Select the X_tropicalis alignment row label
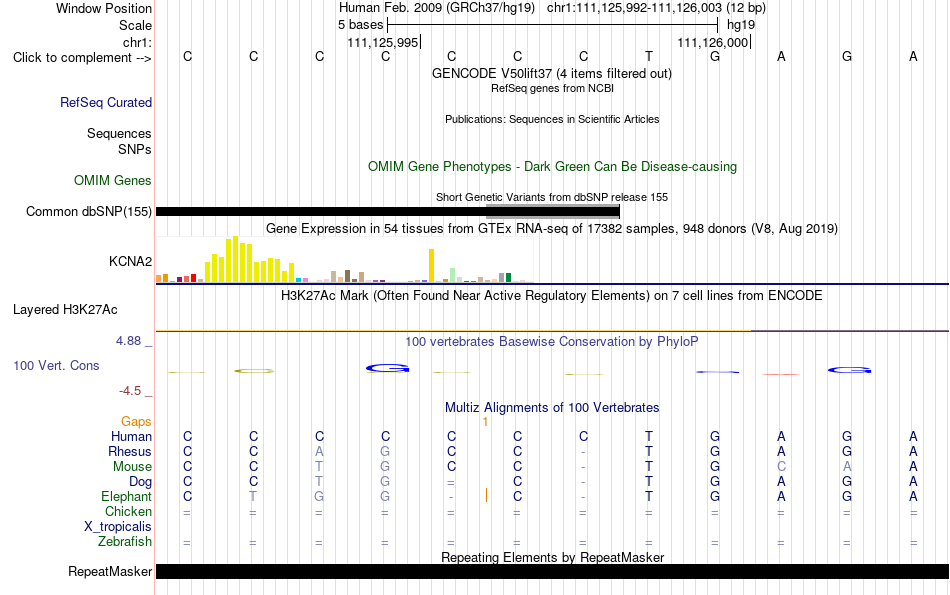Image resolution: width=950 pixels, height=595 pixels. point(118,527)
